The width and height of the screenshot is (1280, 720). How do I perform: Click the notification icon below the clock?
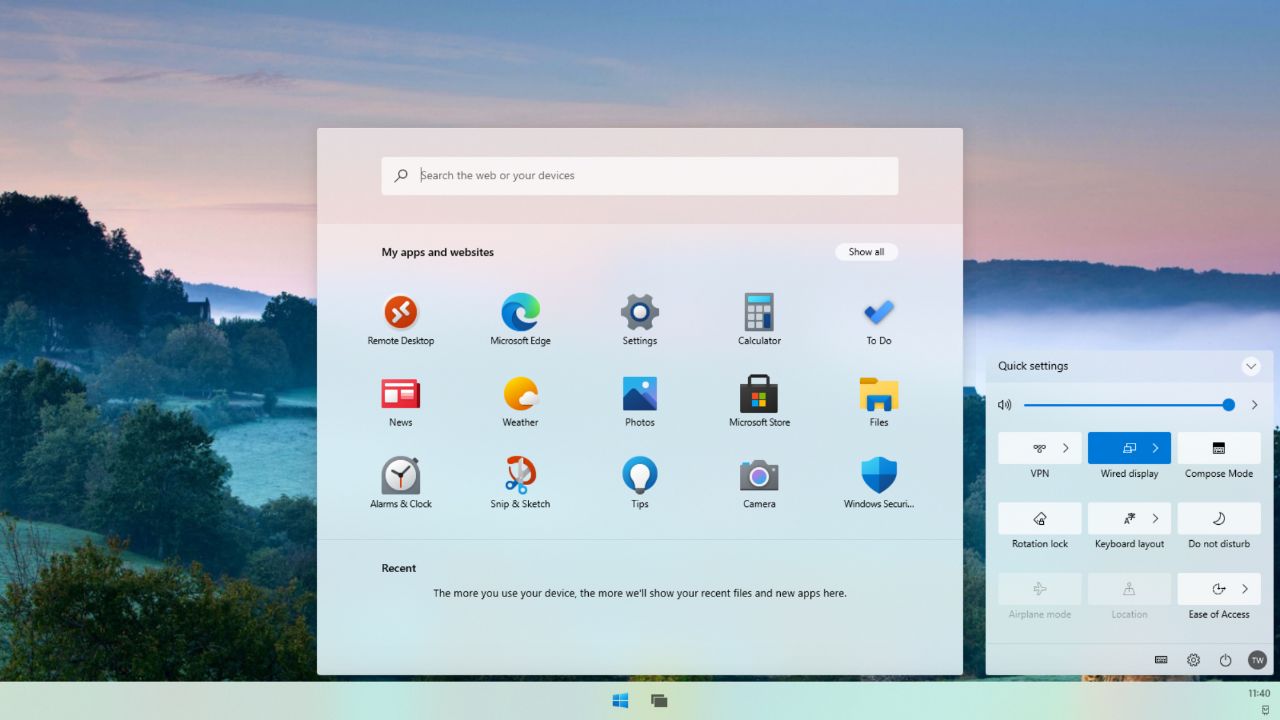click(x=1265, y=709)
